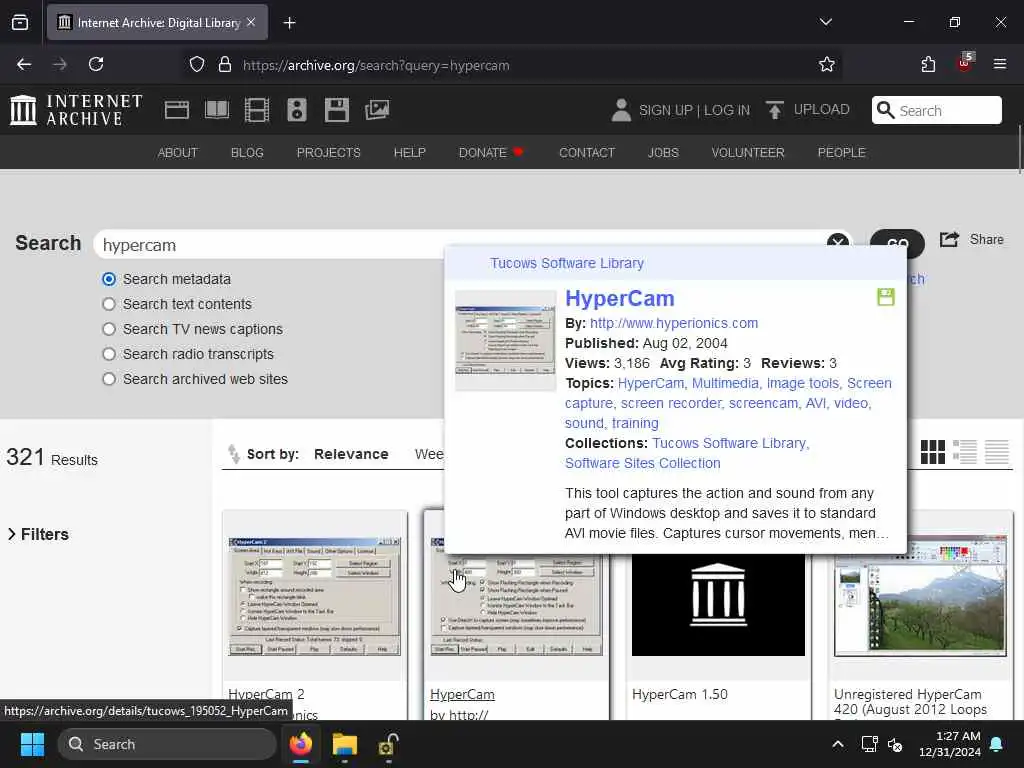Open the CONTACT nav item
The image size is (1024, 768).
click(x=587, y=153)
